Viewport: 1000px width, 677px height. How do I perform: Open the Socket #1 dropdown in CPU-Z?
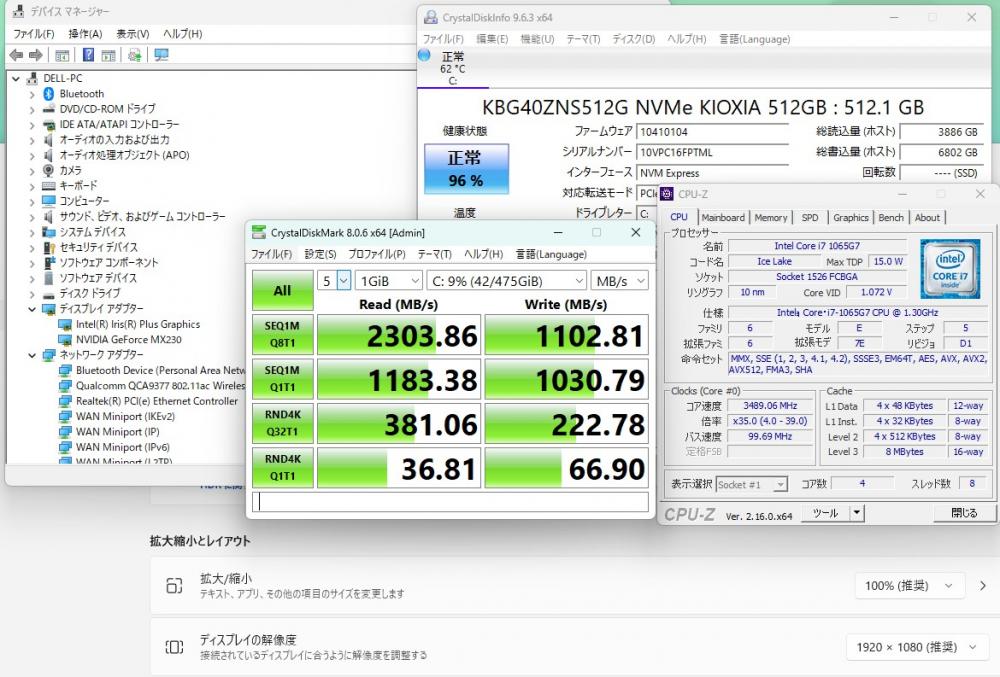pyautogui.click(x=751, y=484)
